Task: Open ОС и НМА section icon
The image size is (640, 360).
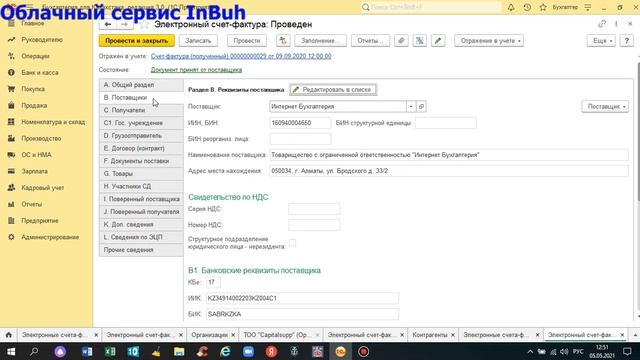Action: pos(11,155)
